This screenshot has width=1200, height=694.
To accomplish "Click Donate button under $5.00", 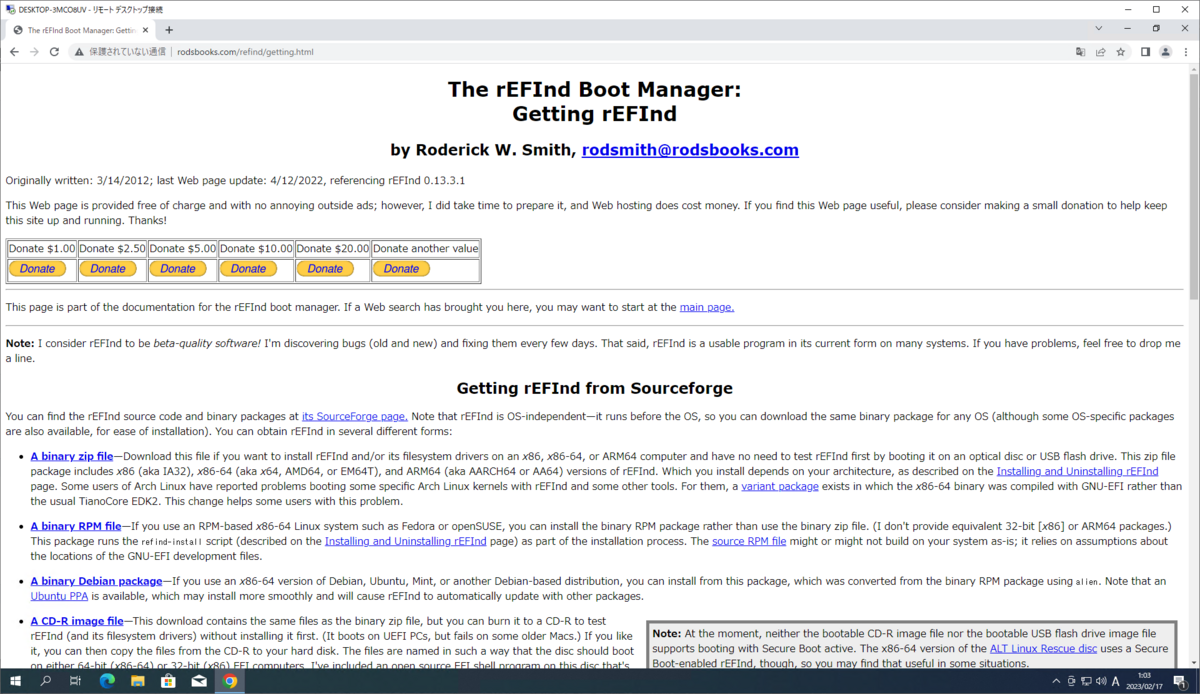I will pyautogui.click(x=178, y=268).
